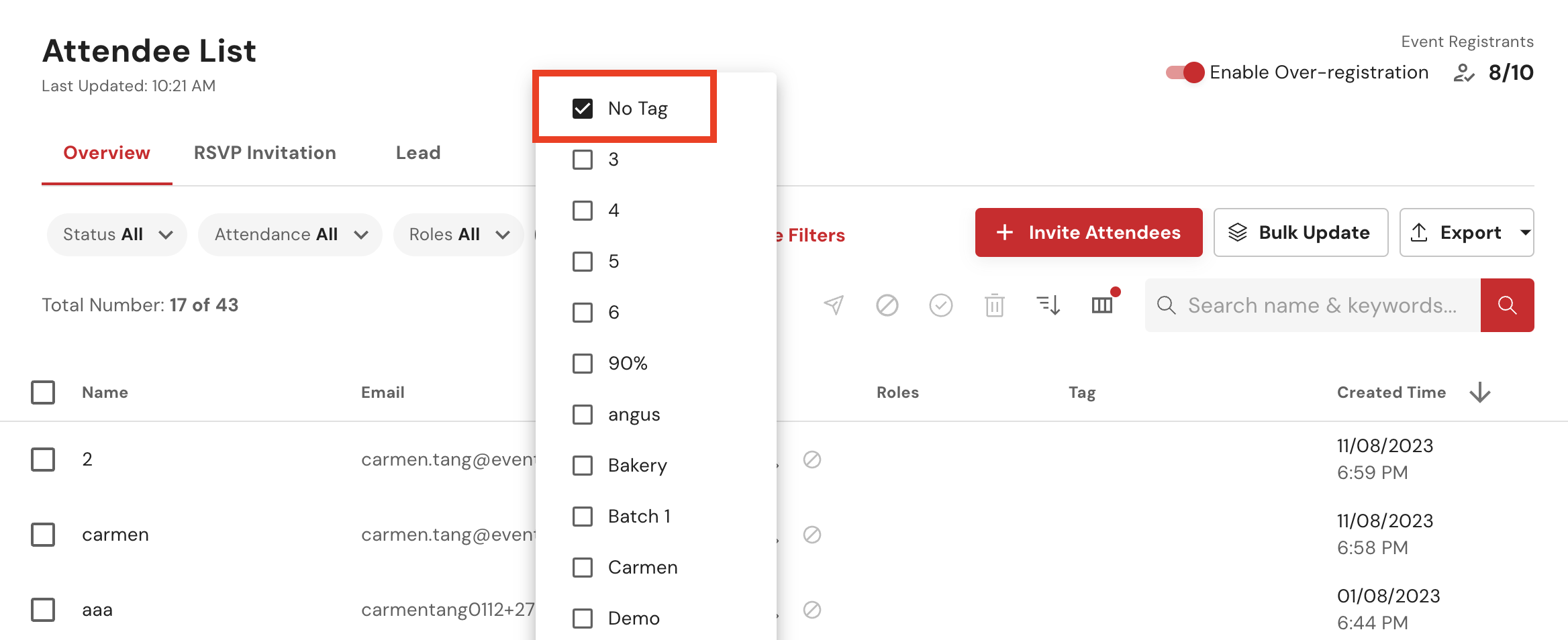Image resolution: width=1568 pixels, height=640 pixels.
Task: Click the block attendee circle-slash toolbar icon
Action: click(x=887, y=305)
